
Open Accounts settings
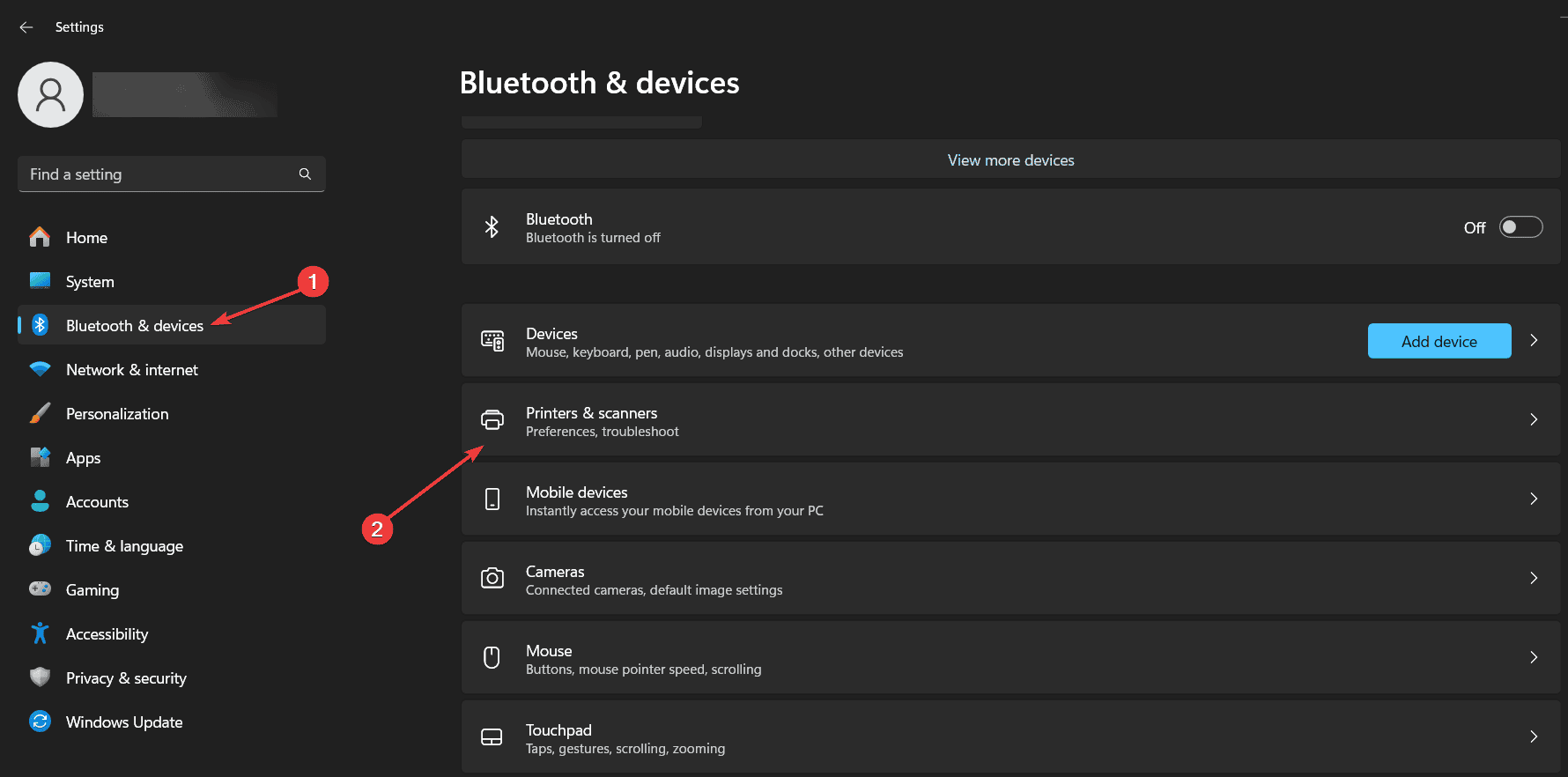pyautogui.click(x=172, y=501)
